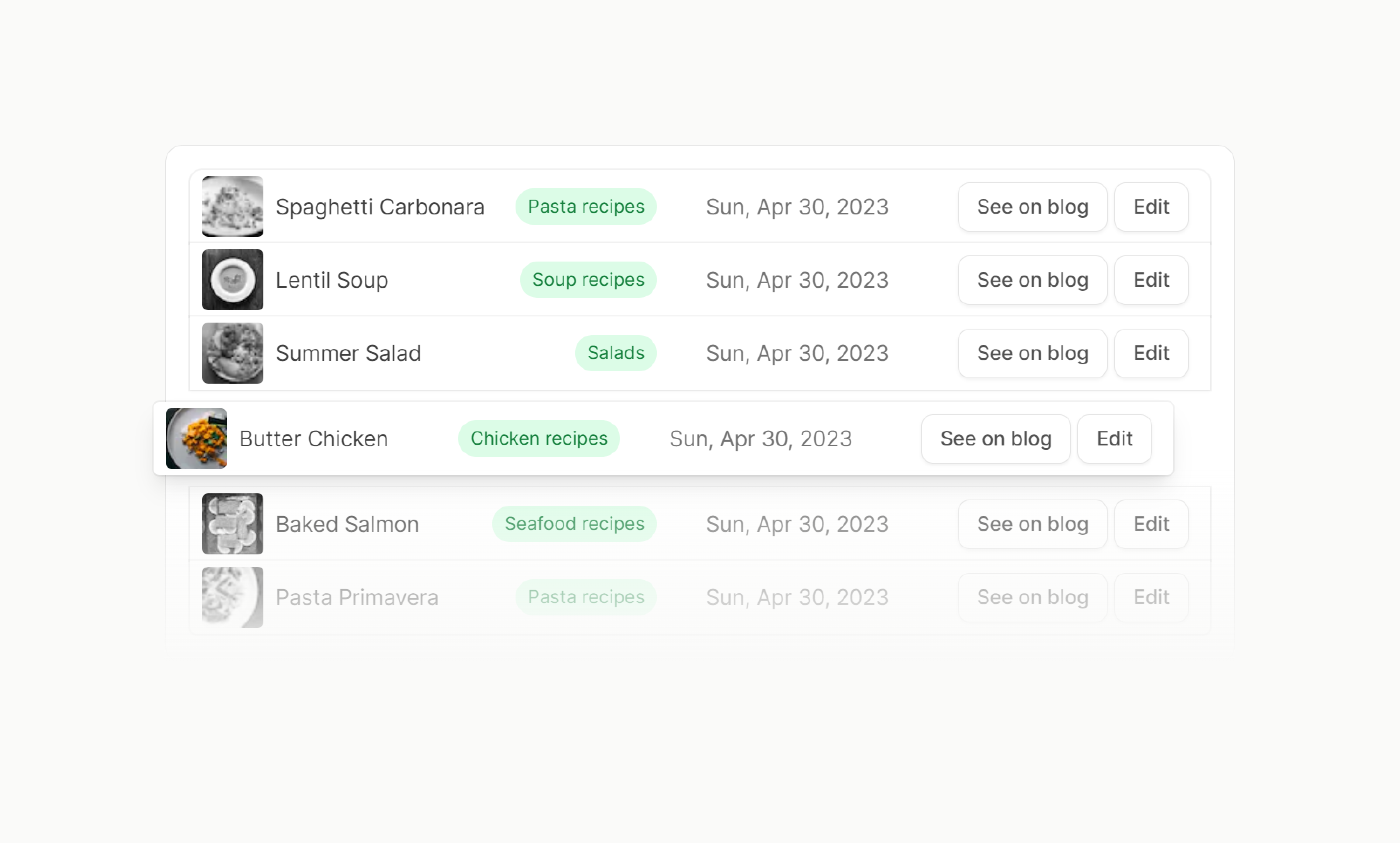The width and height of the screenshot is (1400, 843).
Task: Click the Butter Chicken food photo
Action: click(196, 438)
